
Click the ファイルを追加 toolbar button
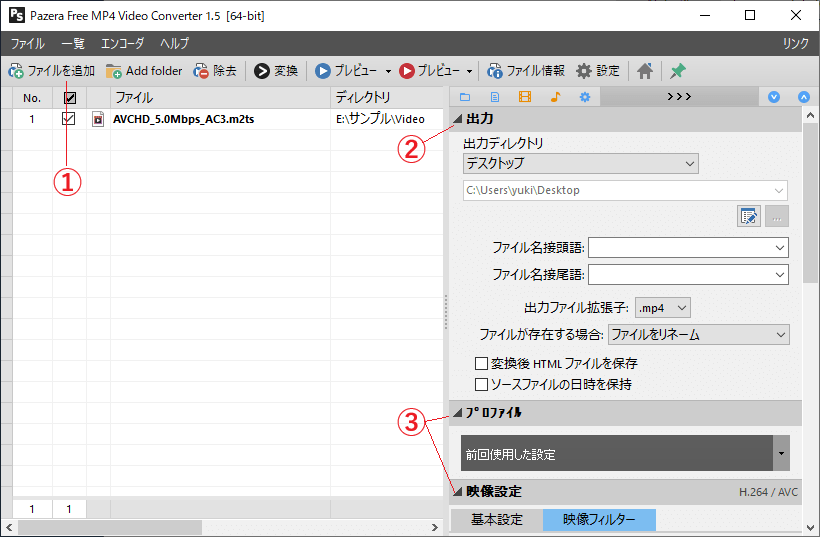[51, 71]
